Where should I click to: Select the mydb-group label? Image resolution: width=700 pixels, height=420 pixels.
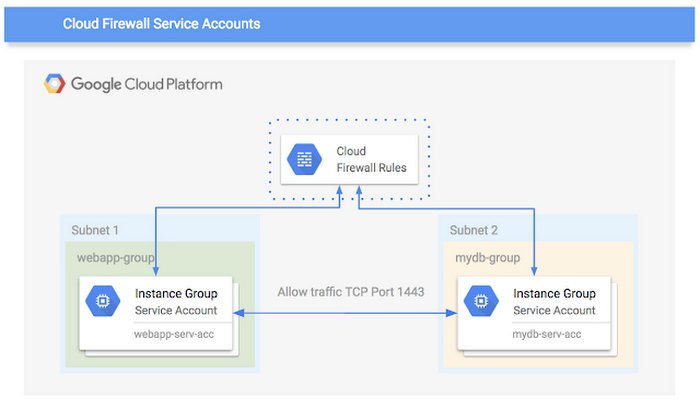pos(488,258)
